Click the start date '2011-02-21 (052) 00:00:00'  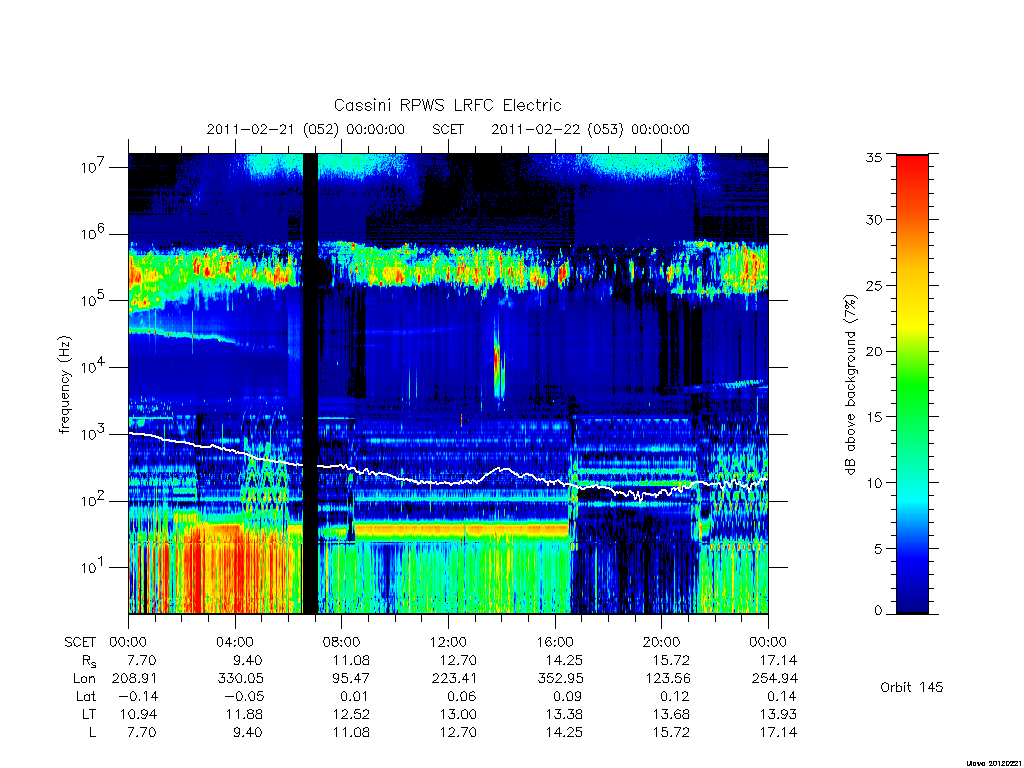pyautogui.click(x=306, y=129)
